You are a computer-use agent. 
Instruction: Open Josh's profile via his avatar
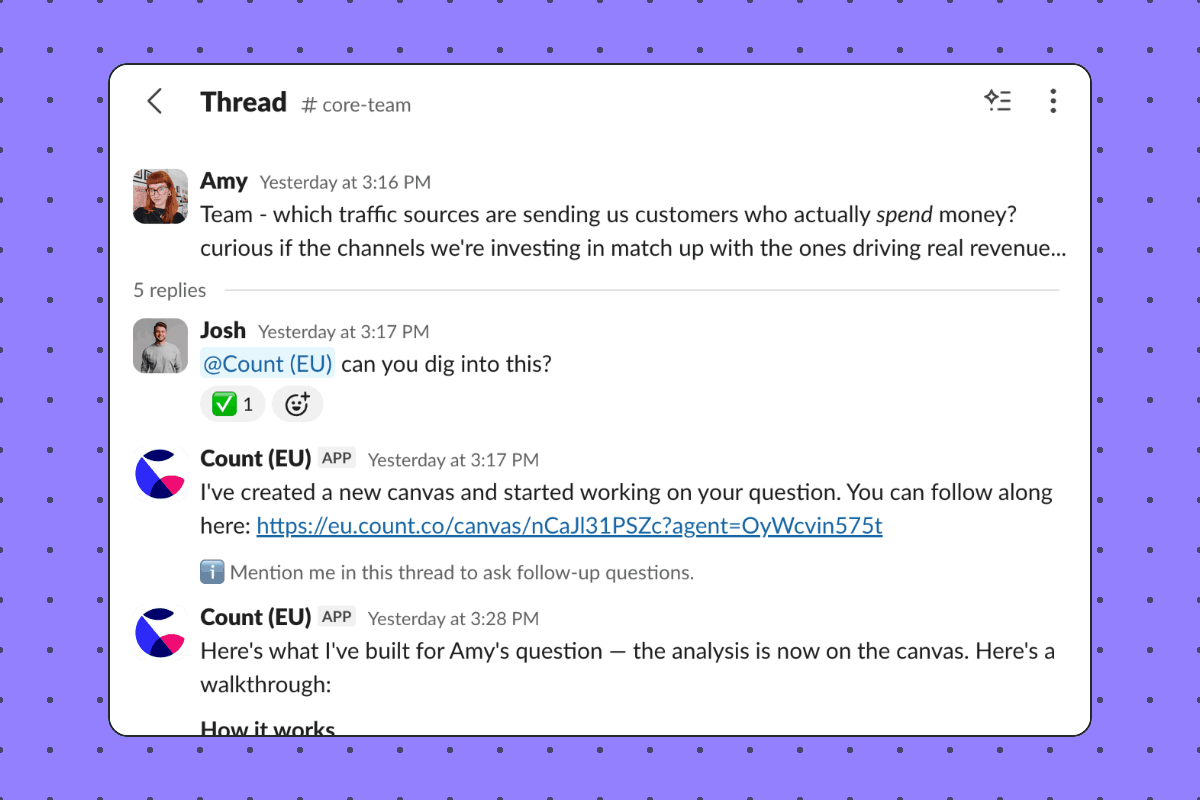[160, 344]
